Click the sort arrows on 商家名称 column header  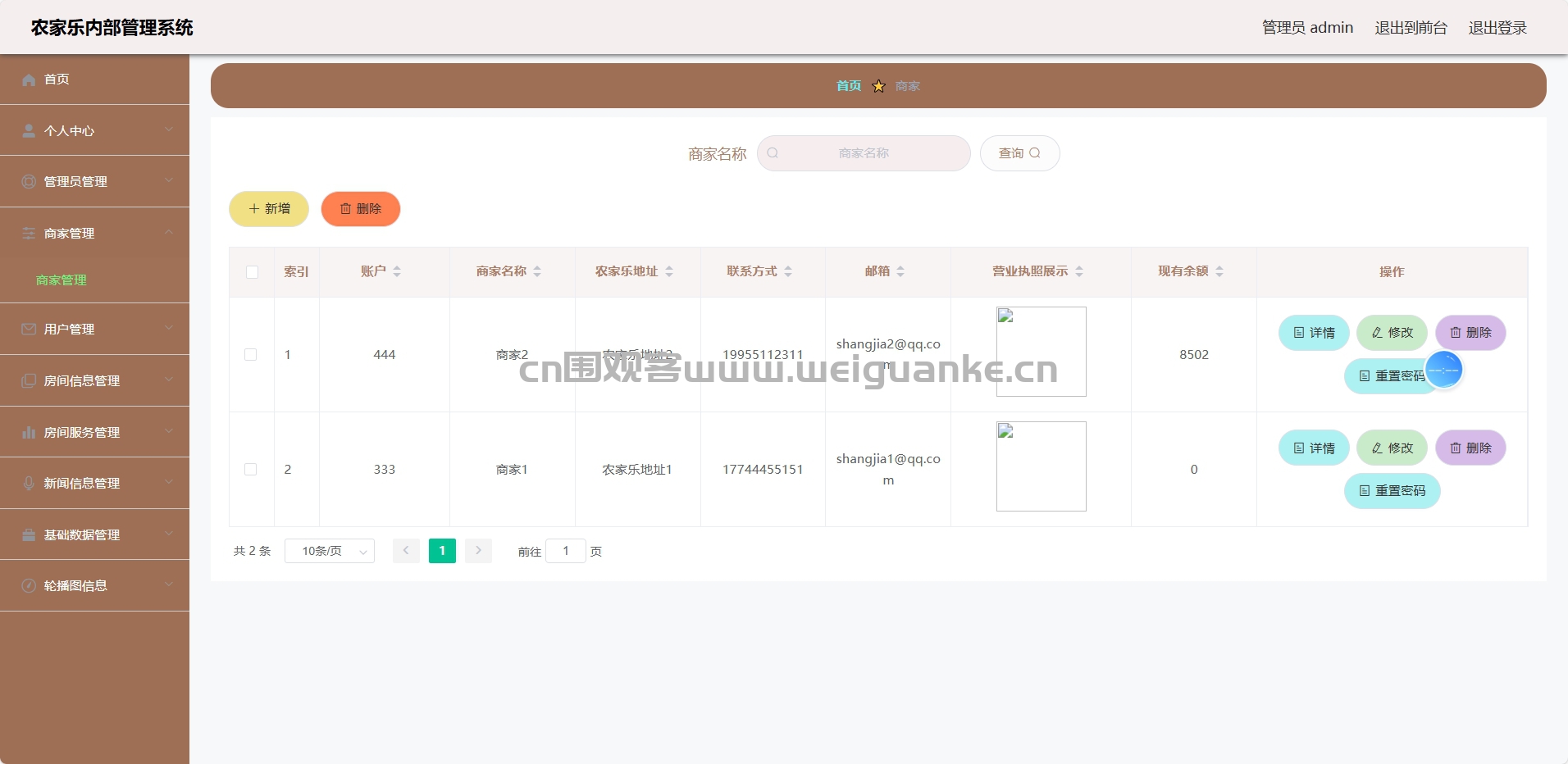[537, 271]
